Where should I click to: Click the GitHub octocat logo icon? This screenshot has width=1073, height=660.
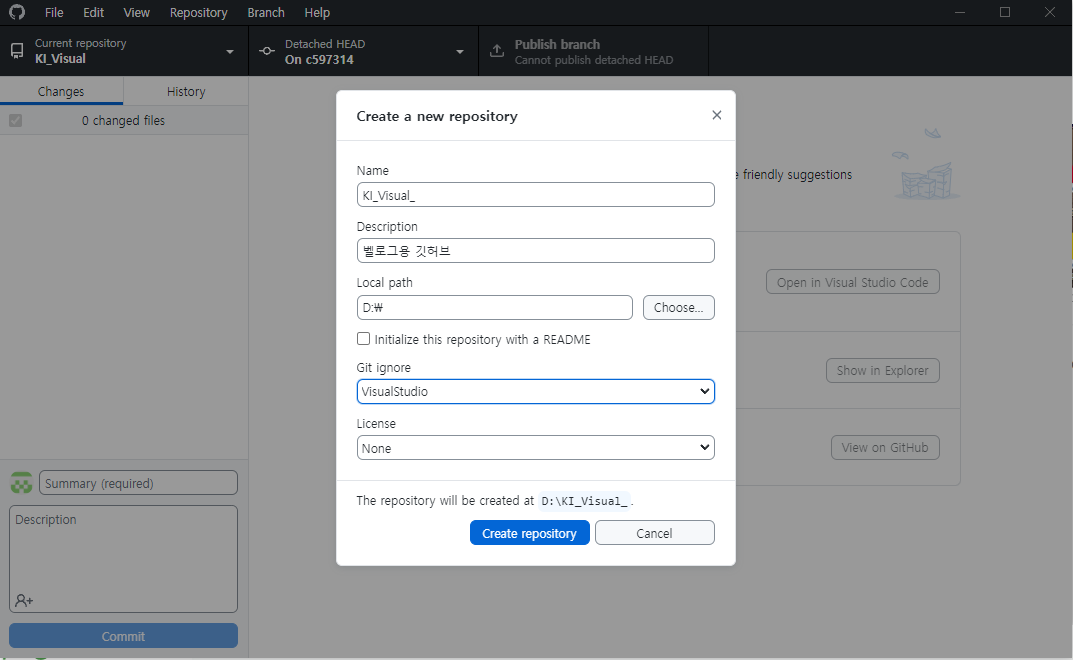pos(17,12)
